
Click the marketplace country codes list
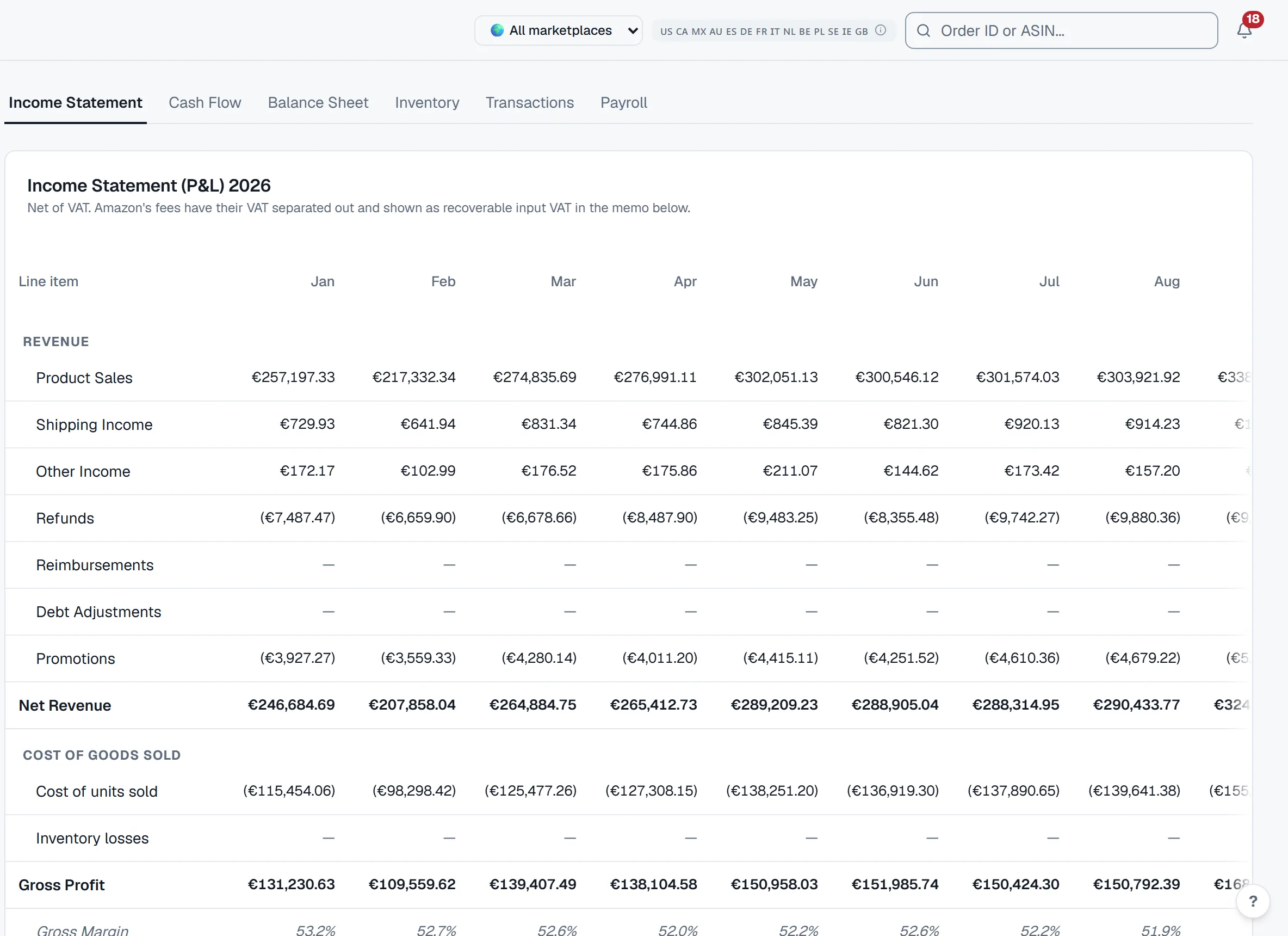tap(764, 31)
